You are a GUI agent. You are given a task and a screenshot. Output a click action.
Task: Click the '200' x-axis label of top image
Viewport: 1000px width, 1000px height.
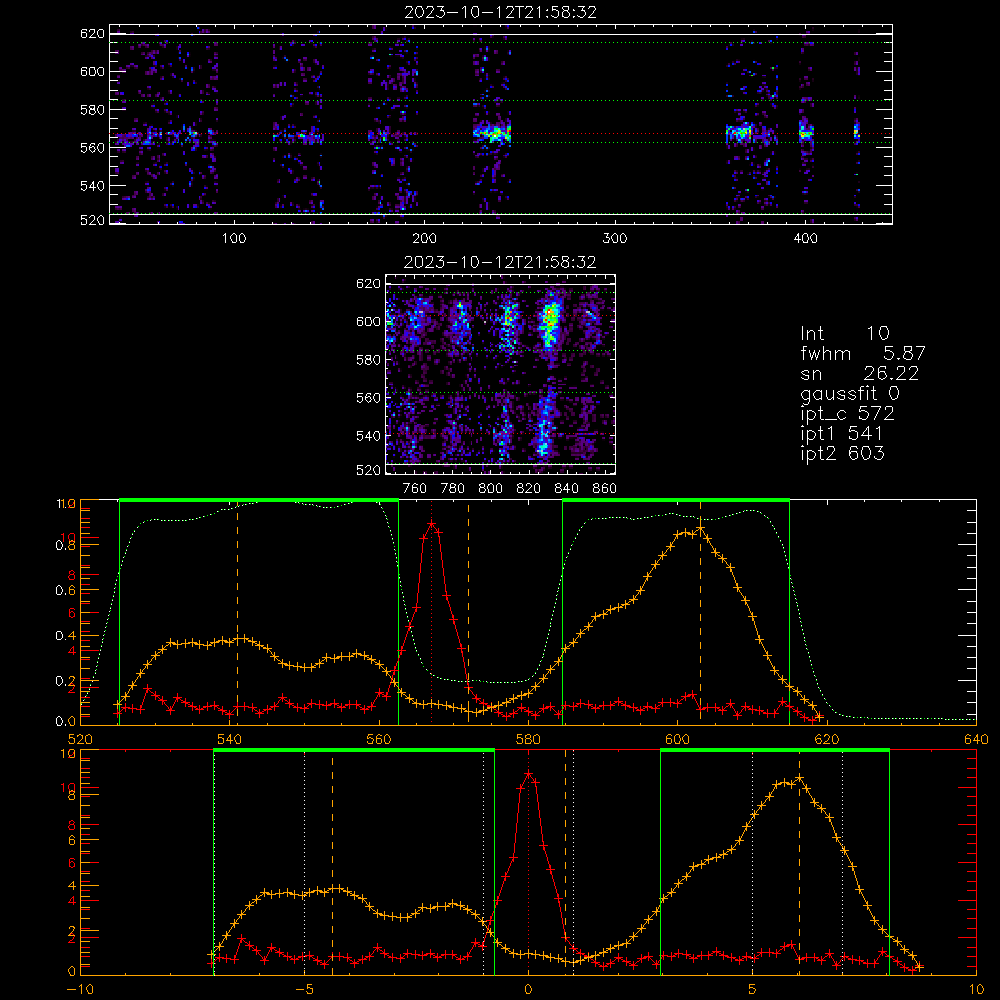coord(425,239)
